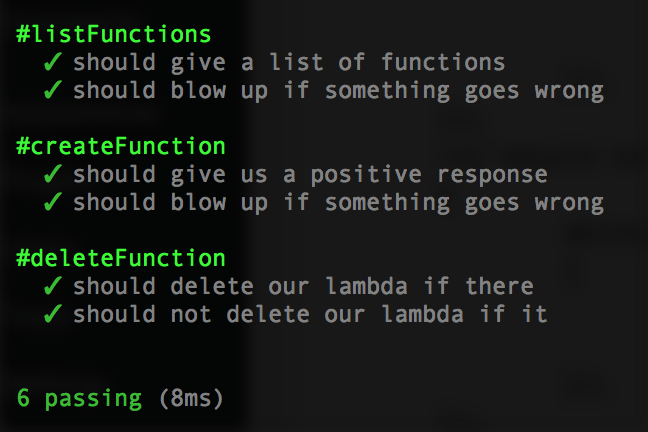Click the #deleteFunction suite heading
The height and width of the screenshot is (432, 648).
click(x=121, y=259)
